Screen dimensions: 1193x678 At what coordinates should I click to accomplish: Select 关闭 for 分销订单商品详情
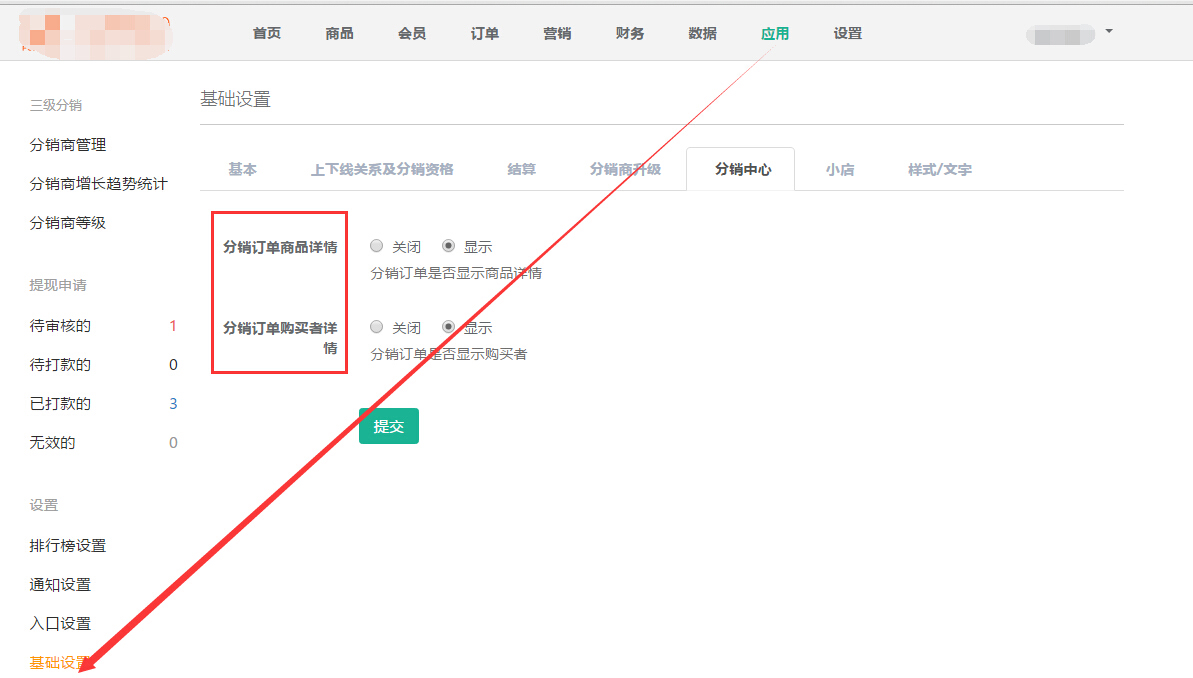[377, 246]
